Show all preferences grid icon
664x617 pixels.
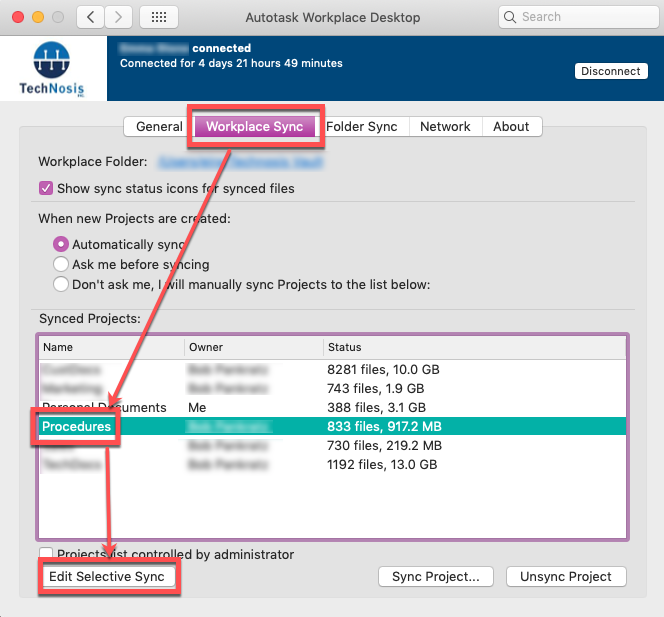click(x=159, y=17)
